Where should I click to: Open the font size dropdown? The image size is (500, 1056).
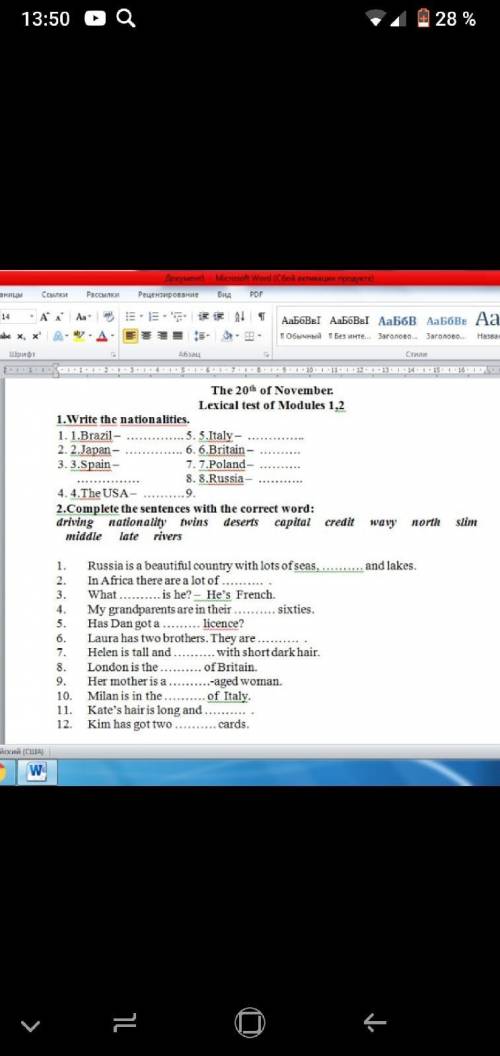pos(31,317)
